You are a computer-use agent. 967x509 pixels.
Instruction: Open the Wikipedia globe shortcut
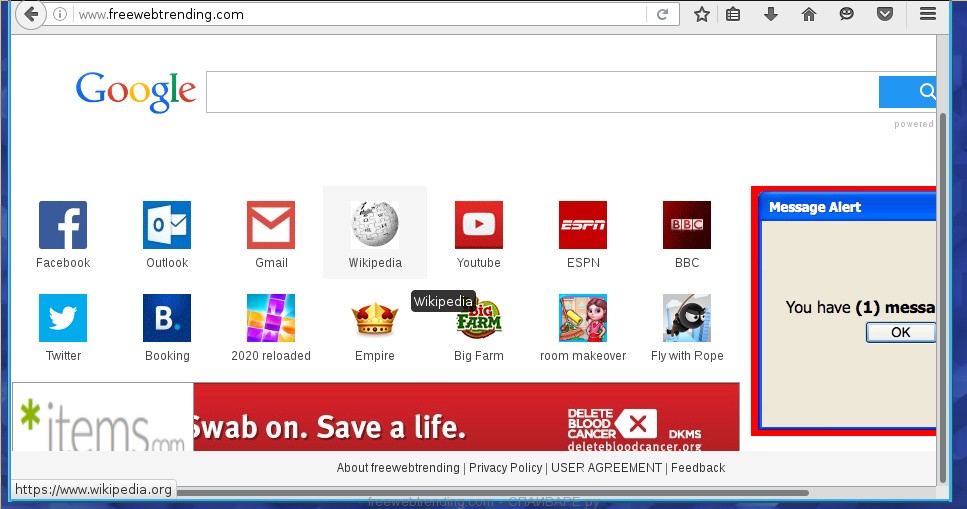(x=375, y=225)
